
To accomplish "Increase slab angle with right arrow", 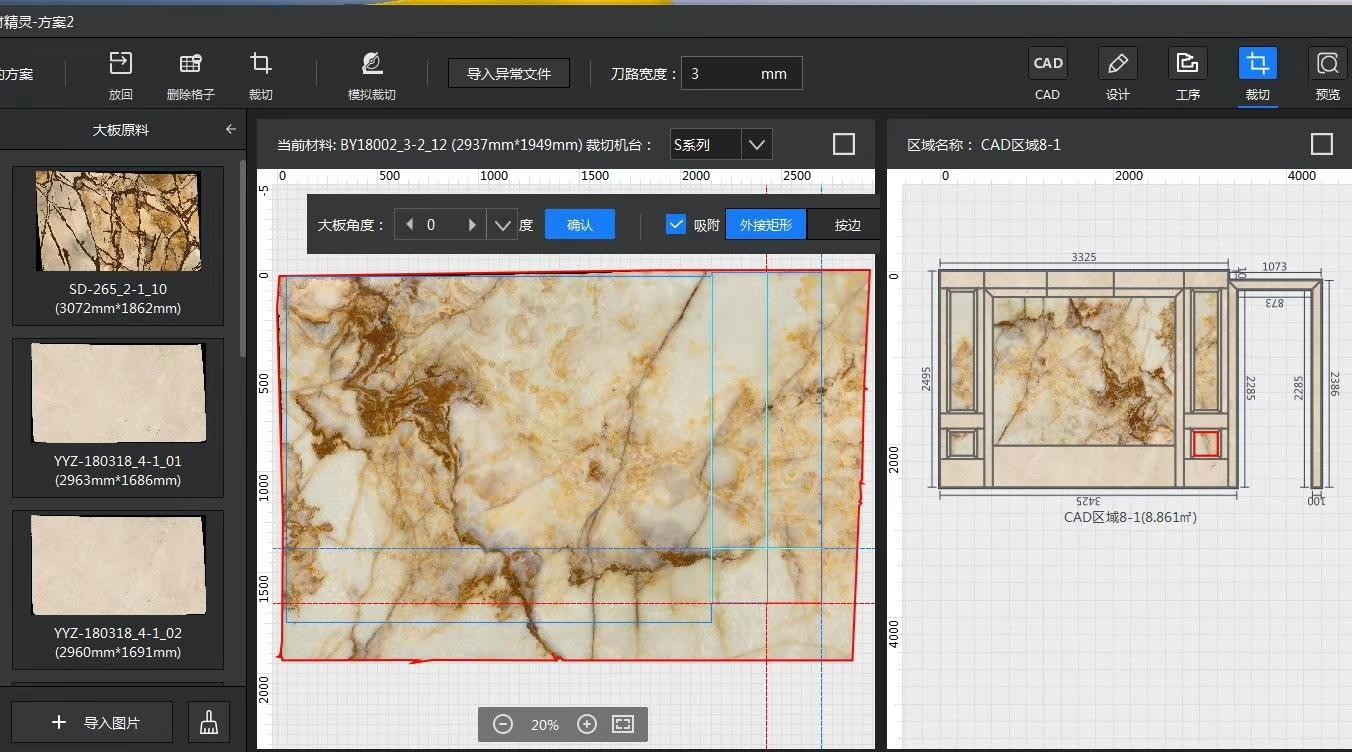I will point(472,225).
